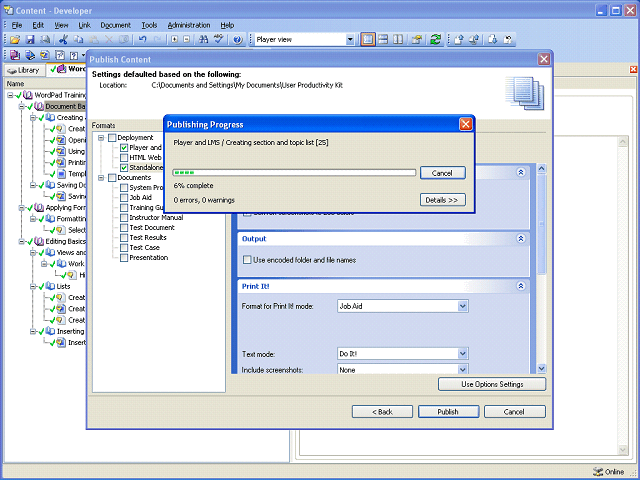This screenshot has width=640, height=480.
Task: Collapse the Output section chevron
Action: 521,239
